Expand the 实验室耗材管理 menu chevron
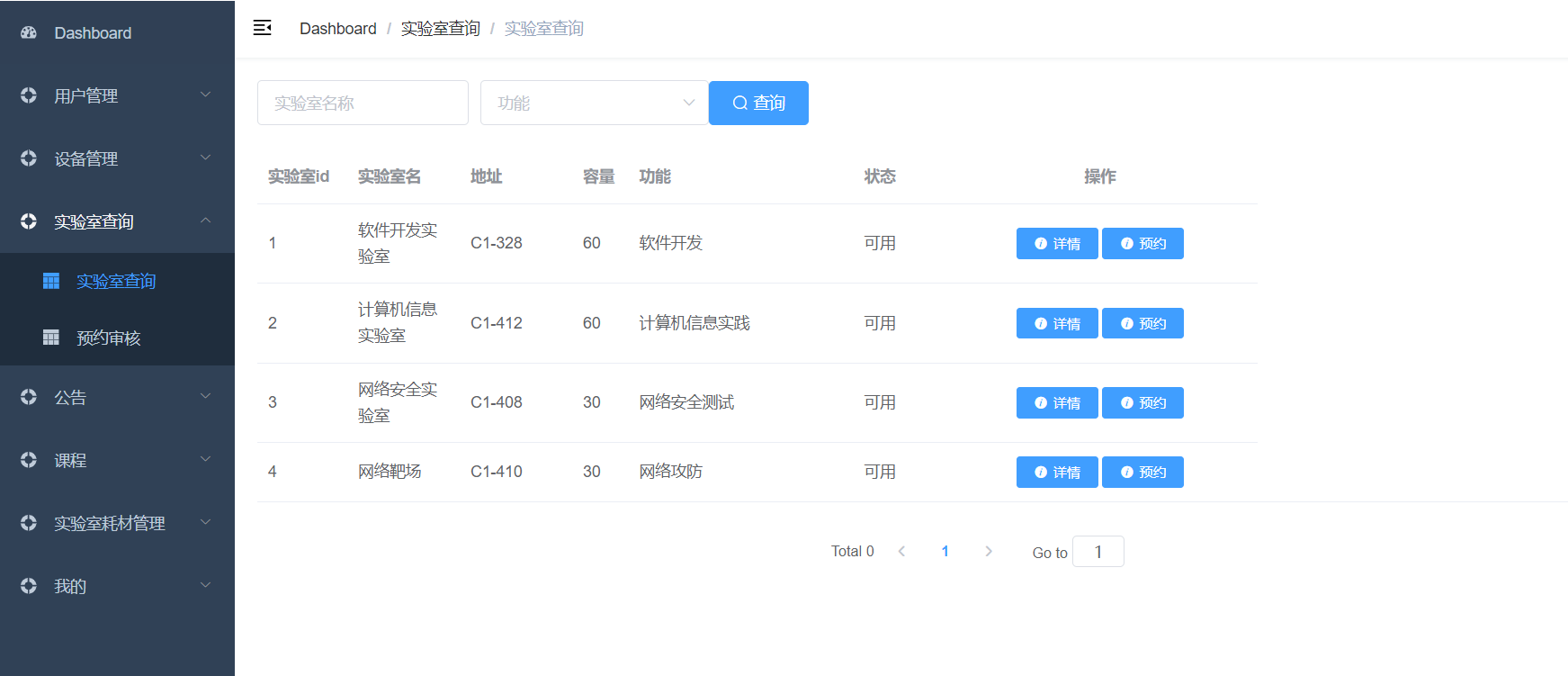The height and width of the screenshot is (676, 1568). [205, 522]
